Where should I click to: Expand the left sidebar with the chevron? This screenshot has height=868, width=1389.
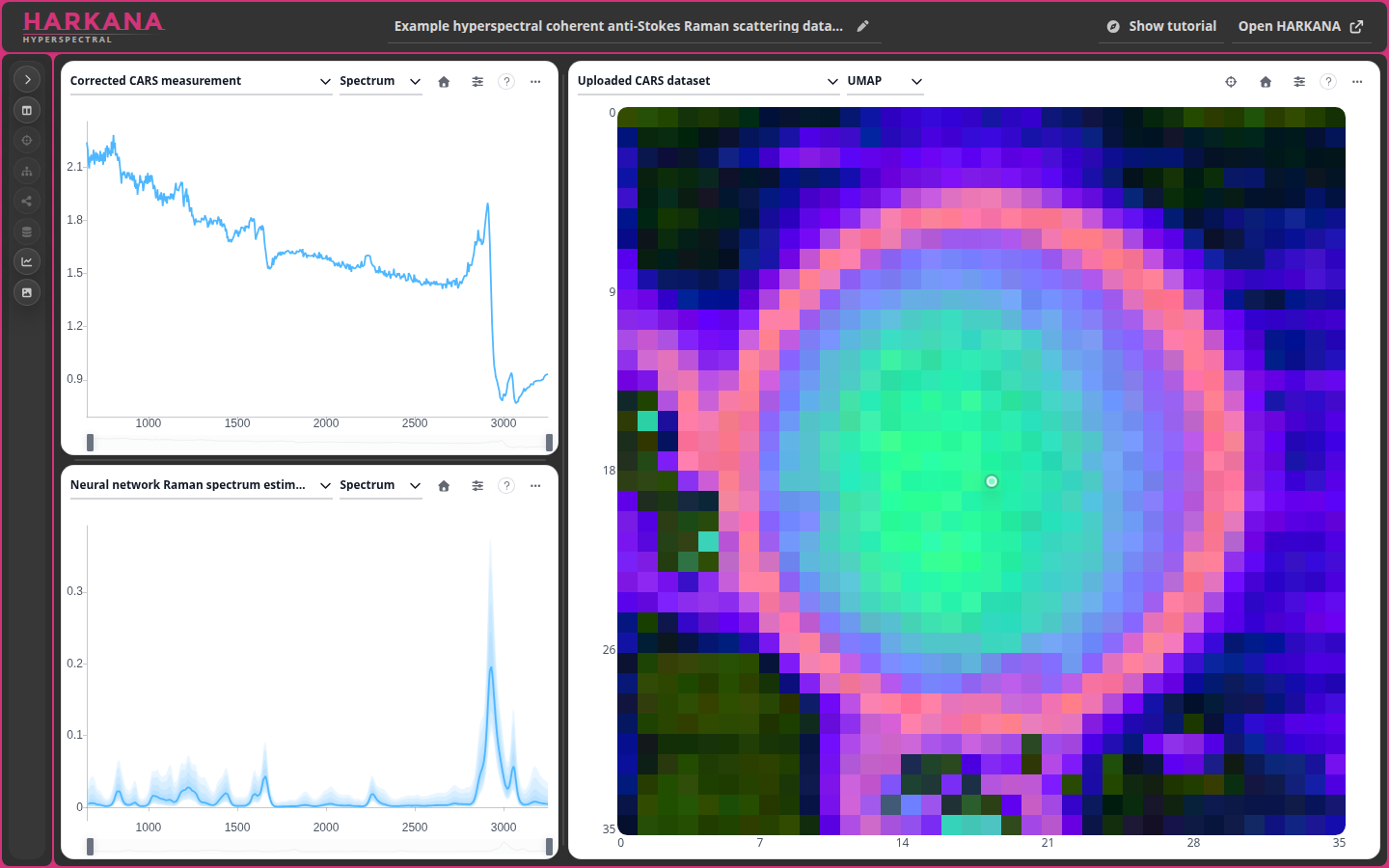[x=27, y=80]
